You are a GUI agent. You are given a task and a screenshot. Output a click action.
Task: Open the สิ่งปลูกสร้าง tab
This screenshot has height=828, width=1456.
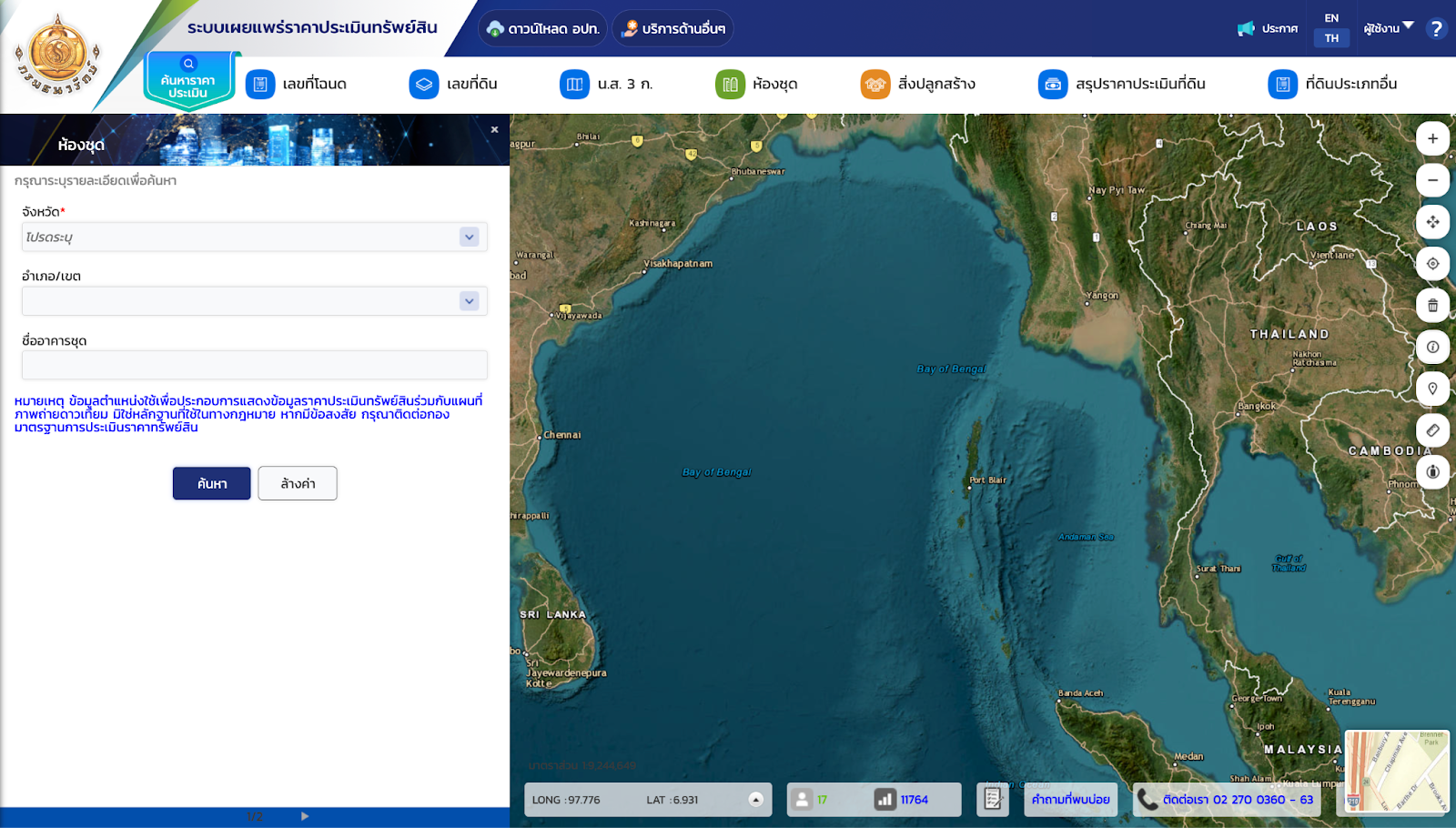tap(918, 85)
